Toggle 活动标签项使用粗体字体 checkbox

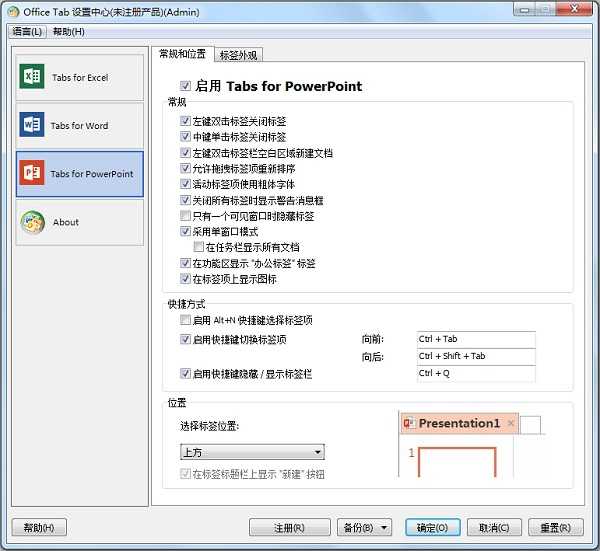(185, 184)
